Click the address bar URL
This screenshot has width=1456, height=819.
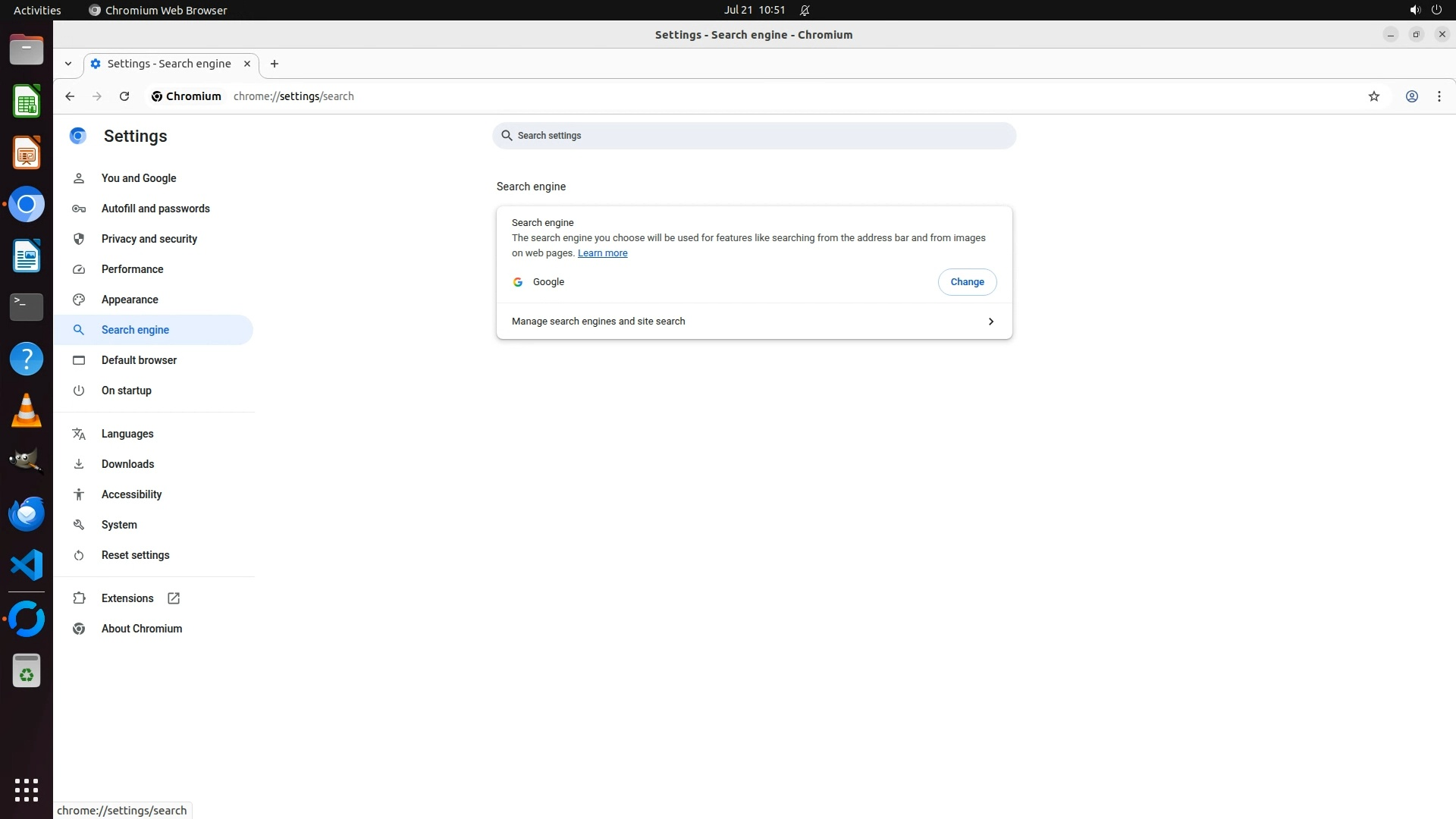(x=293, y=96)
